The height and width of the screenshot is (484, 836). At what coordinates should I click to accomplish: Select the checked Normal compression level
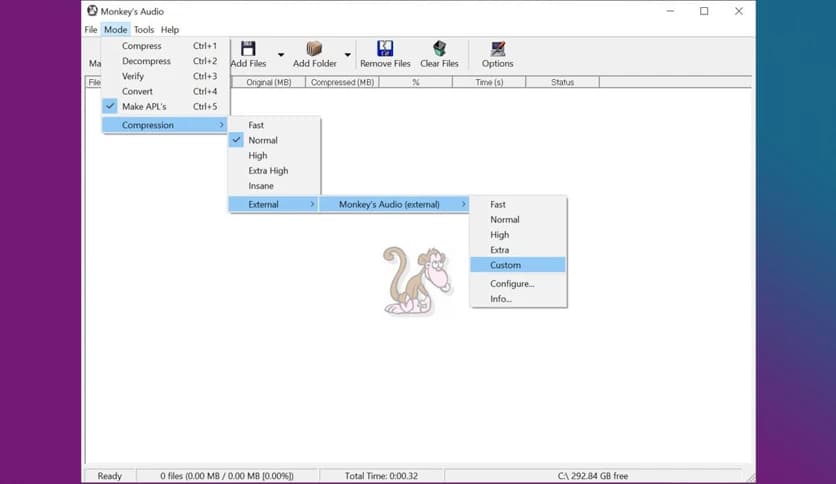[x=274, y=140]
